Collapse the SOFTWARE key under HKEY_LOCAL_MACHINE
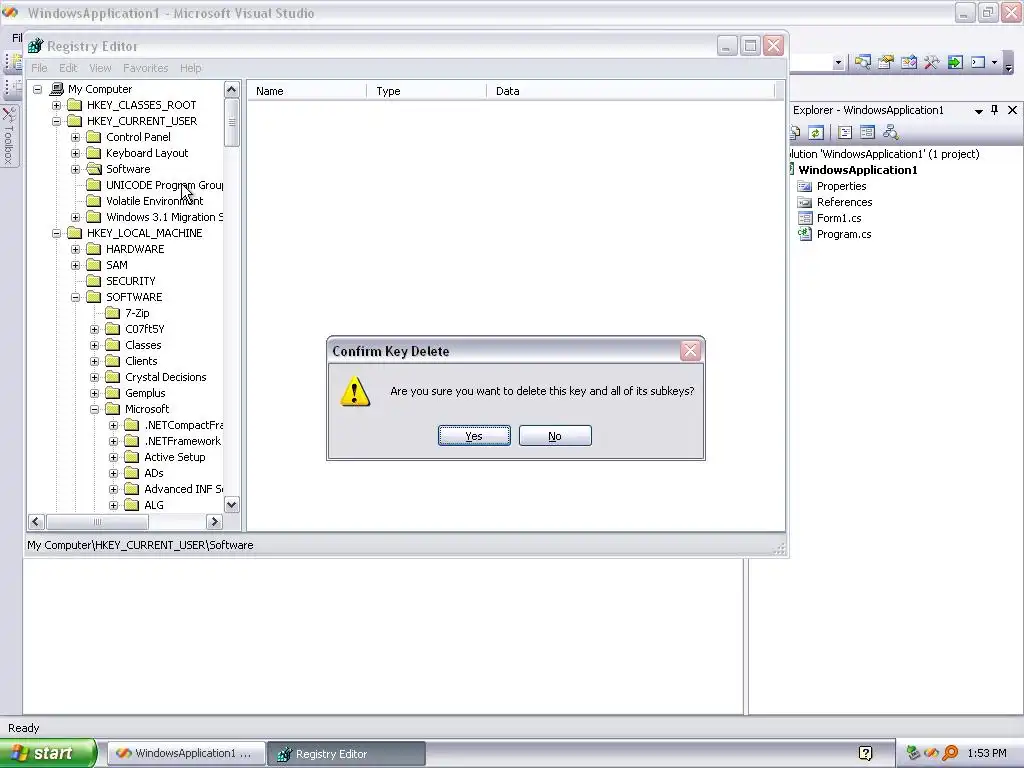 [x=76, y=297]
